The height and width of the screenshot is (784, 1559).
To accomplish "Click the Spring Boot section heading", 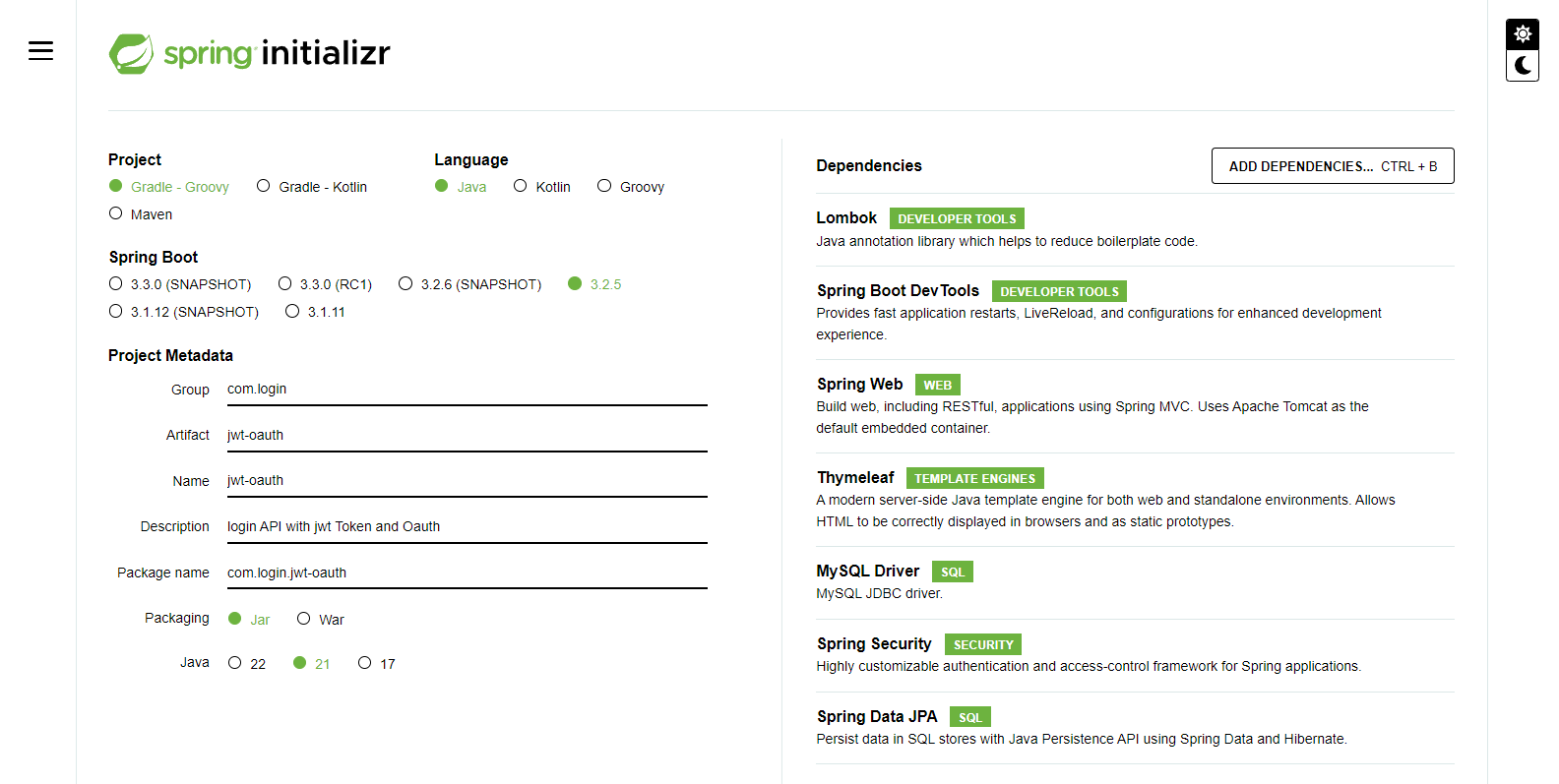I will (154, 258).
